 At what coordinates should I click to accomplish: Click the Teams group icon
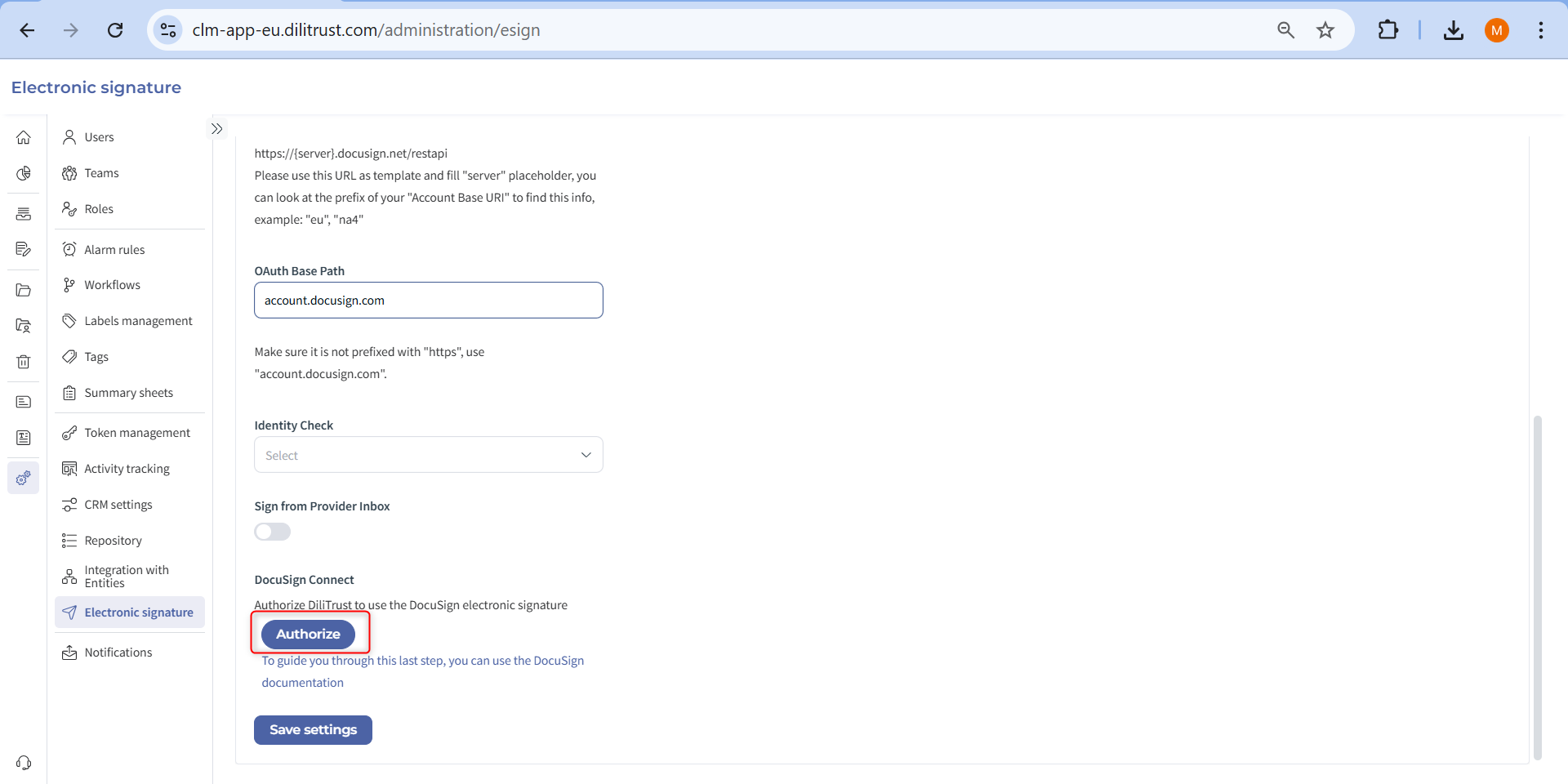[x=69, y=173]
